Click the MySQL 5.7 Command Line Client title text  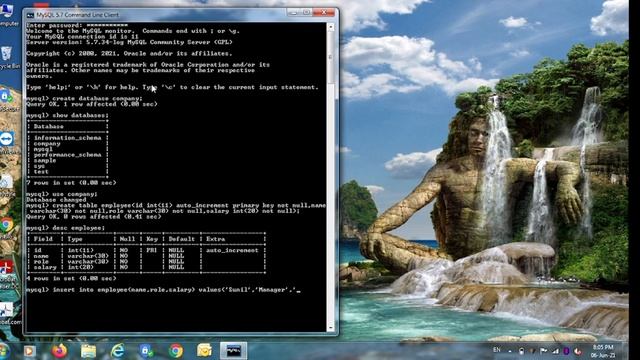coord(78,15)
